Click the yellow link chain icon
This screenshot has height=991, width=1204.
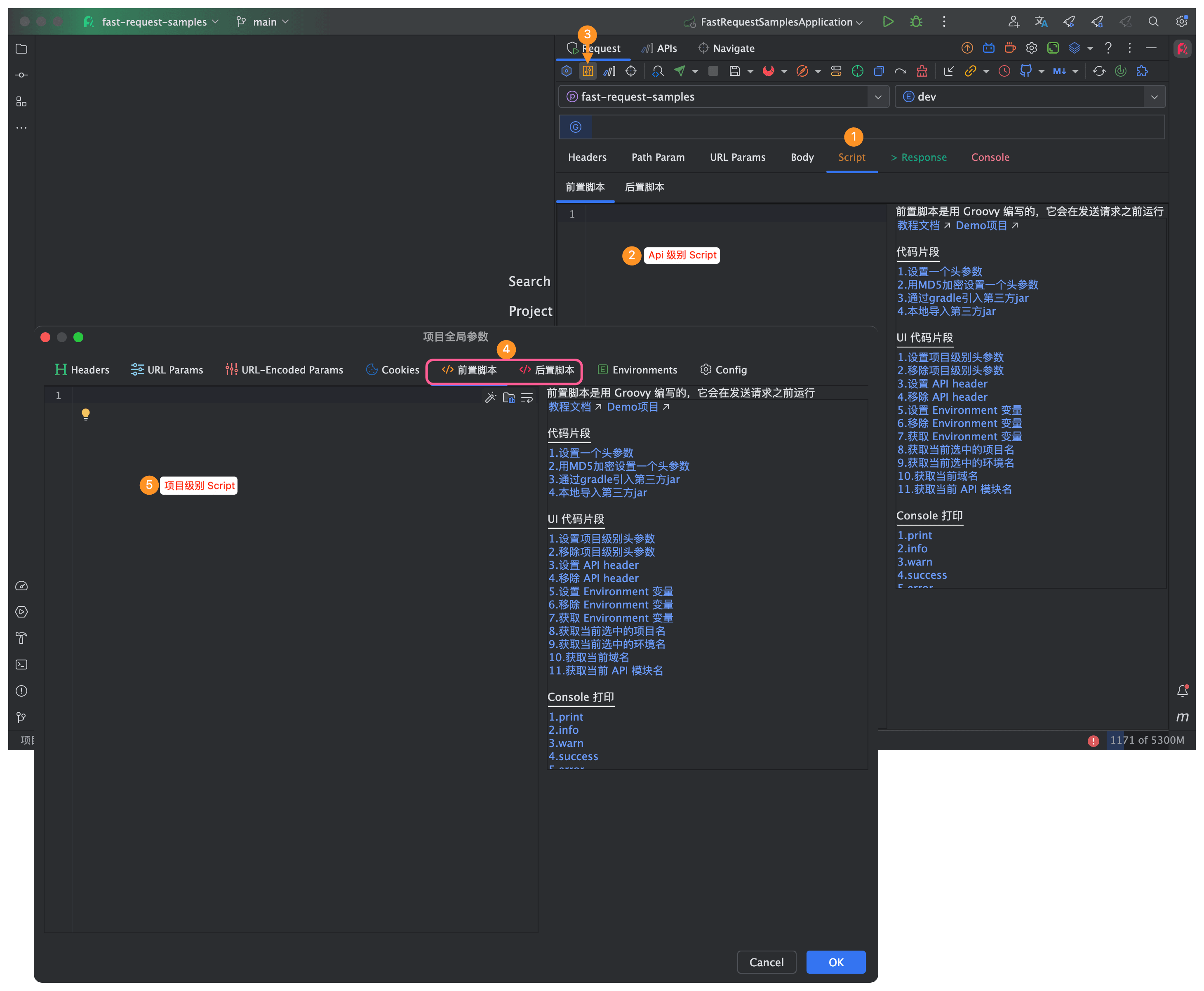click(x=970, y=71)
